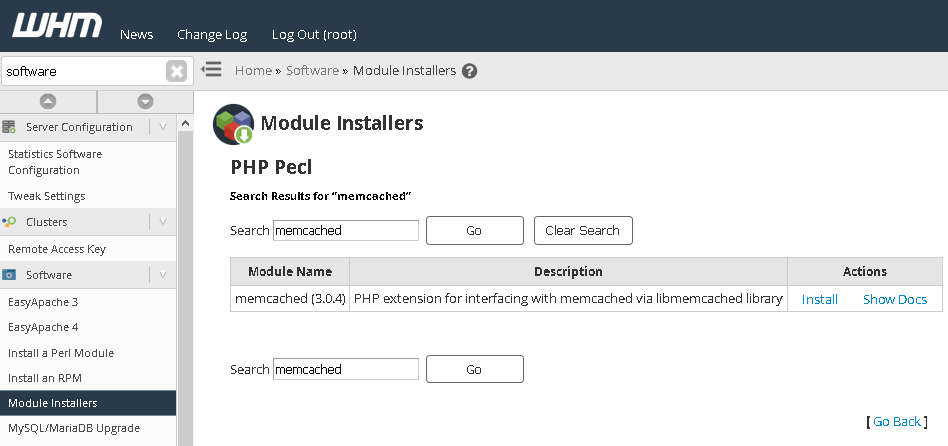This screenshot has width=948, height=446.
Task: Open the Change Log menu item
Action: (x=212, y=34)
